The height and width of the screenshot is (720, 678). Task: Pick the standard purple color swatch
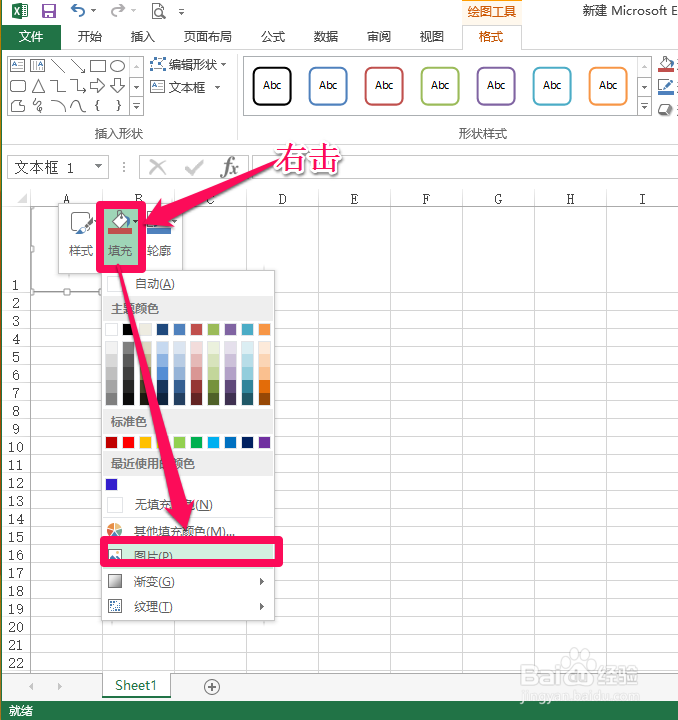[264, 442]
